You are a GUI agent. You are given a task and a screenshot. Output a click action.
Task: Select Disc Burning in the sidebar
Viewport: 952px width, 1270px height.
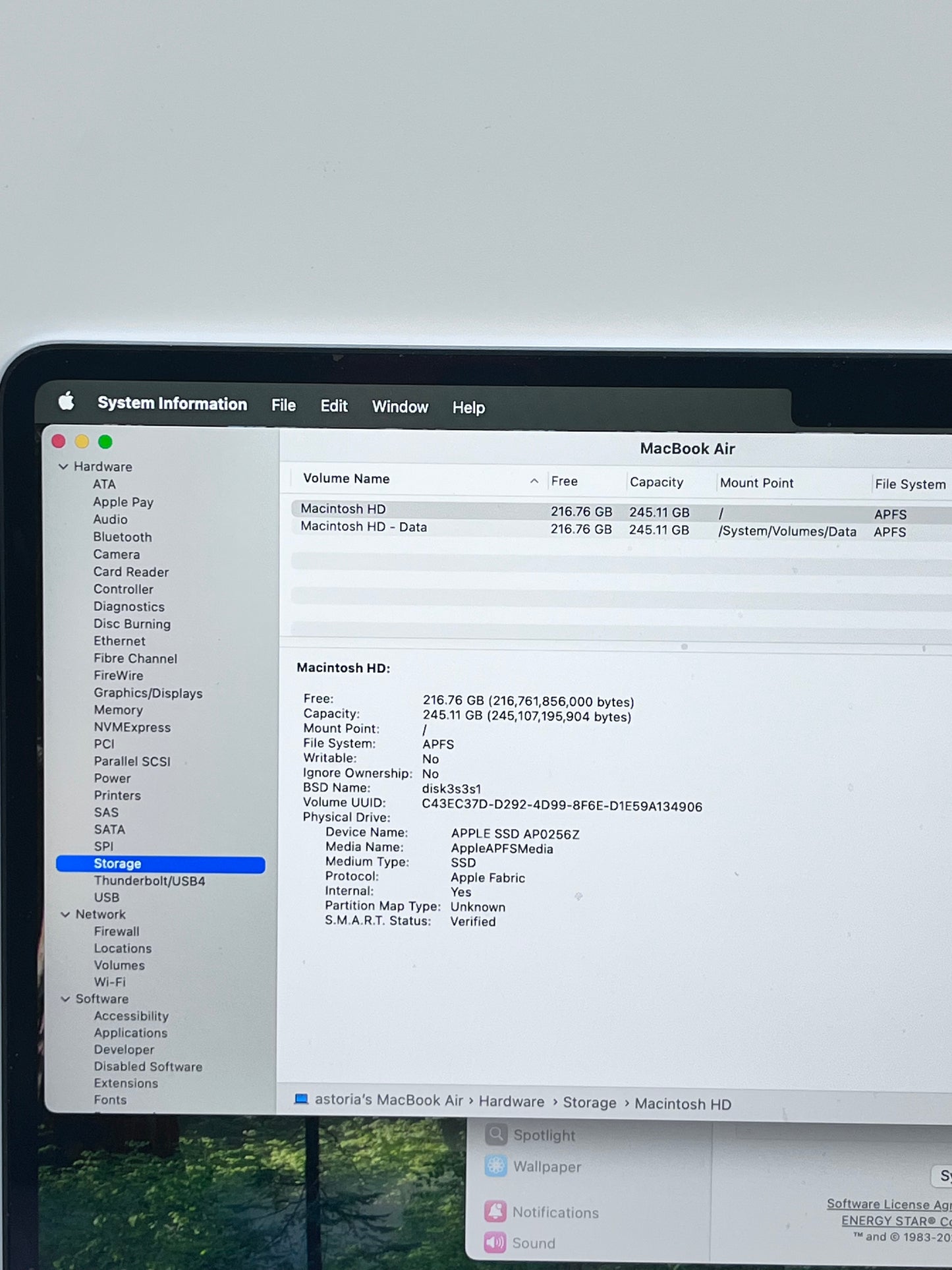(132, 623)
